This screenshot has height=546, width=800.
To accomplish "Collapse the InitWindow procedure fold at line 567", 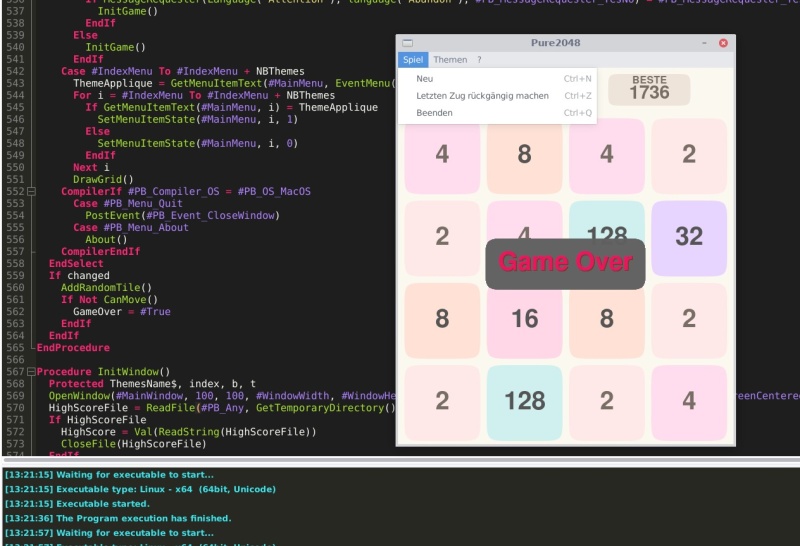I will coord(31,371).
